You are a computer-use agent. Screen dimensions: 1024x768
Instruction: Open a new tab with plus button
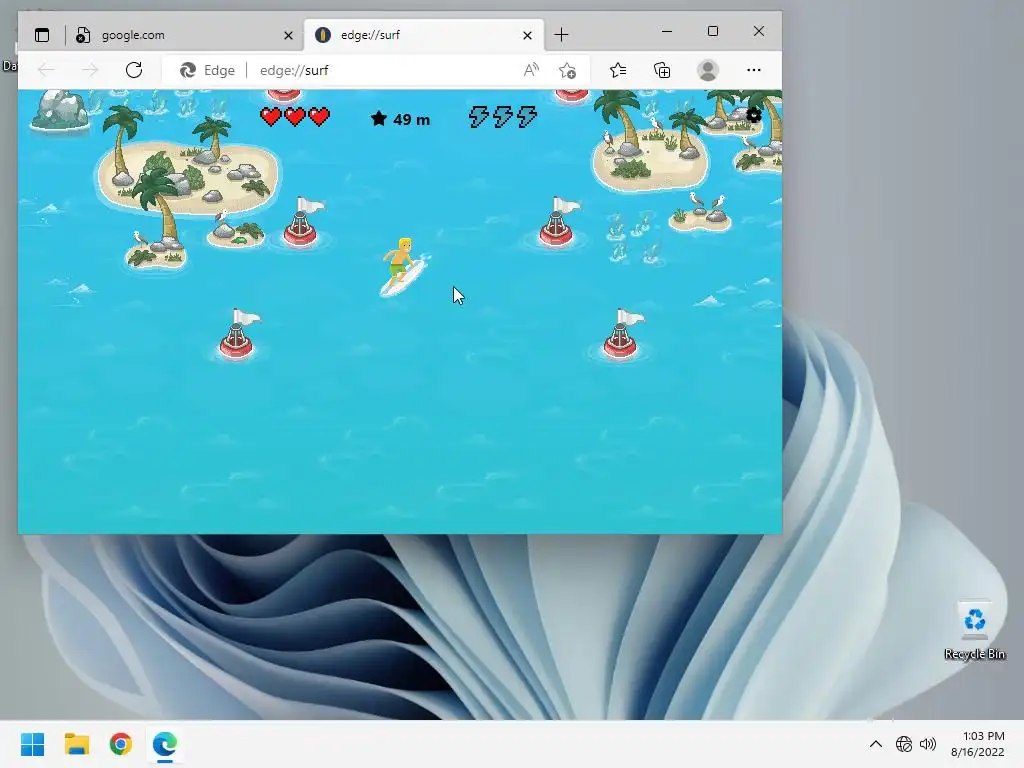coord(561,35)
